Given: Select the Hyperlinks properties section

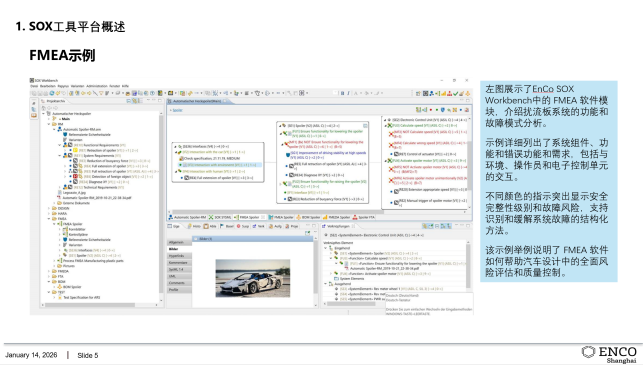Looking at the screenshot, I should click(179, 256).
